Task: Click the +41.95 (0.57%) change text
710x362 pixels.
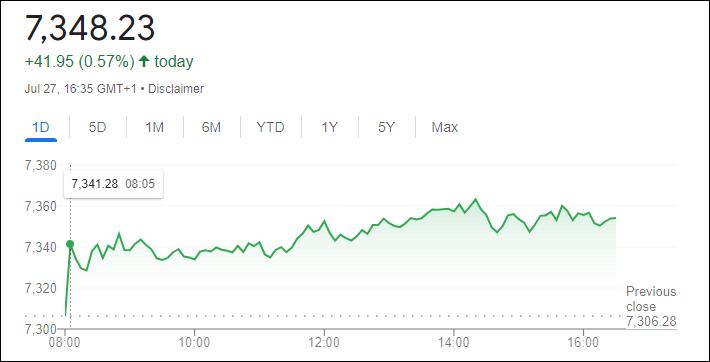Action: (x=80, y=61)
